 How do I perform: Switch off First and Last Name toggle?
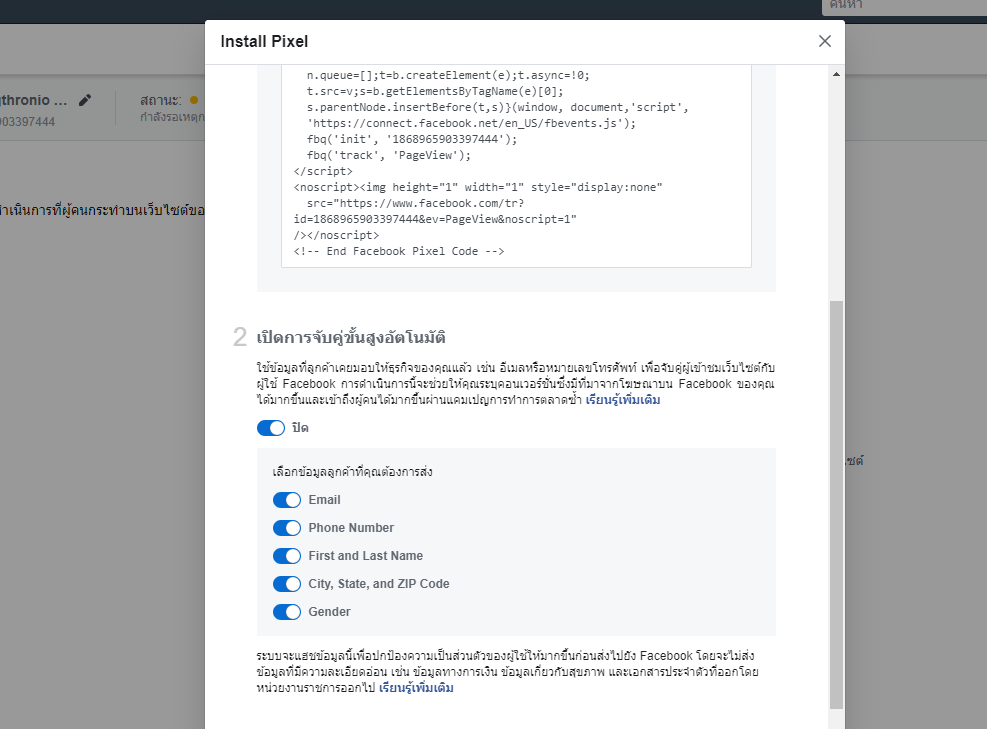[x=287, y=556]
